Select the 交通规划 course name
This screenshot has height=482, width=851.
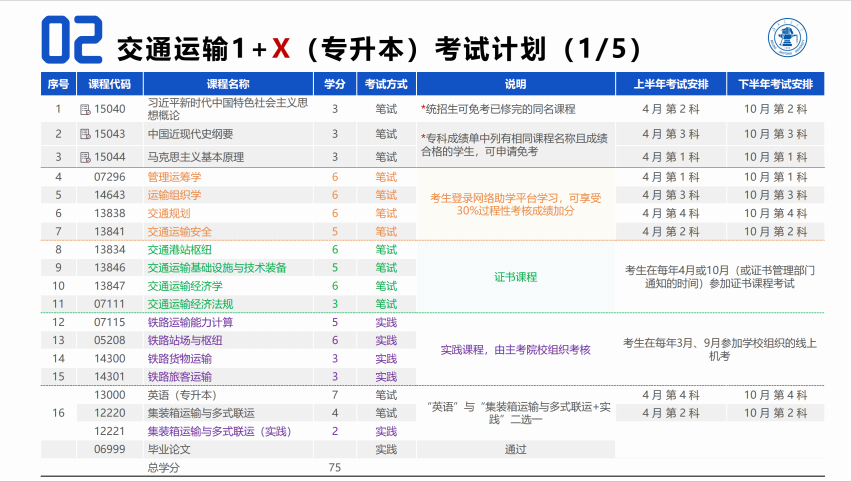point(168,213)
